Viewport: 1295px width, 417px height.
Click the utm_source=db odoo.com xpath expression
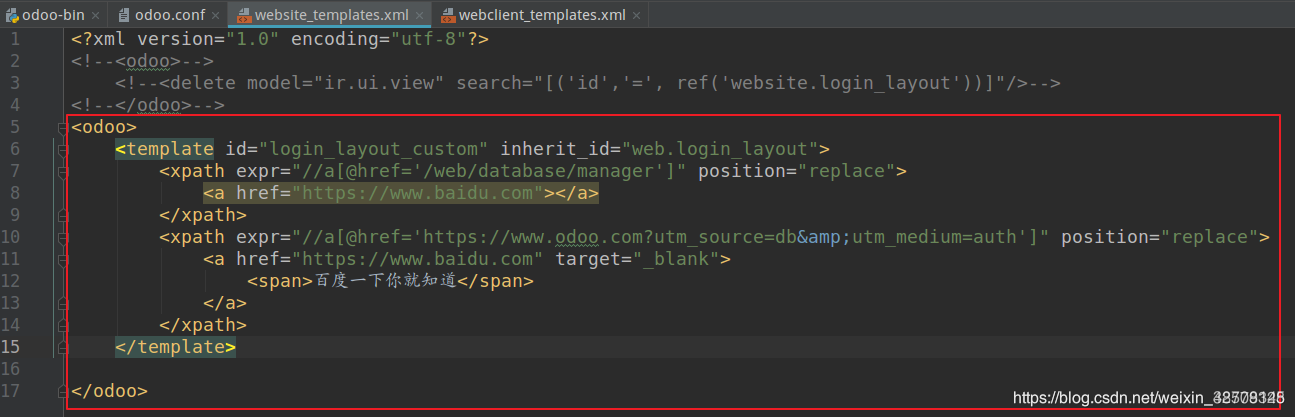click(671, 237)
